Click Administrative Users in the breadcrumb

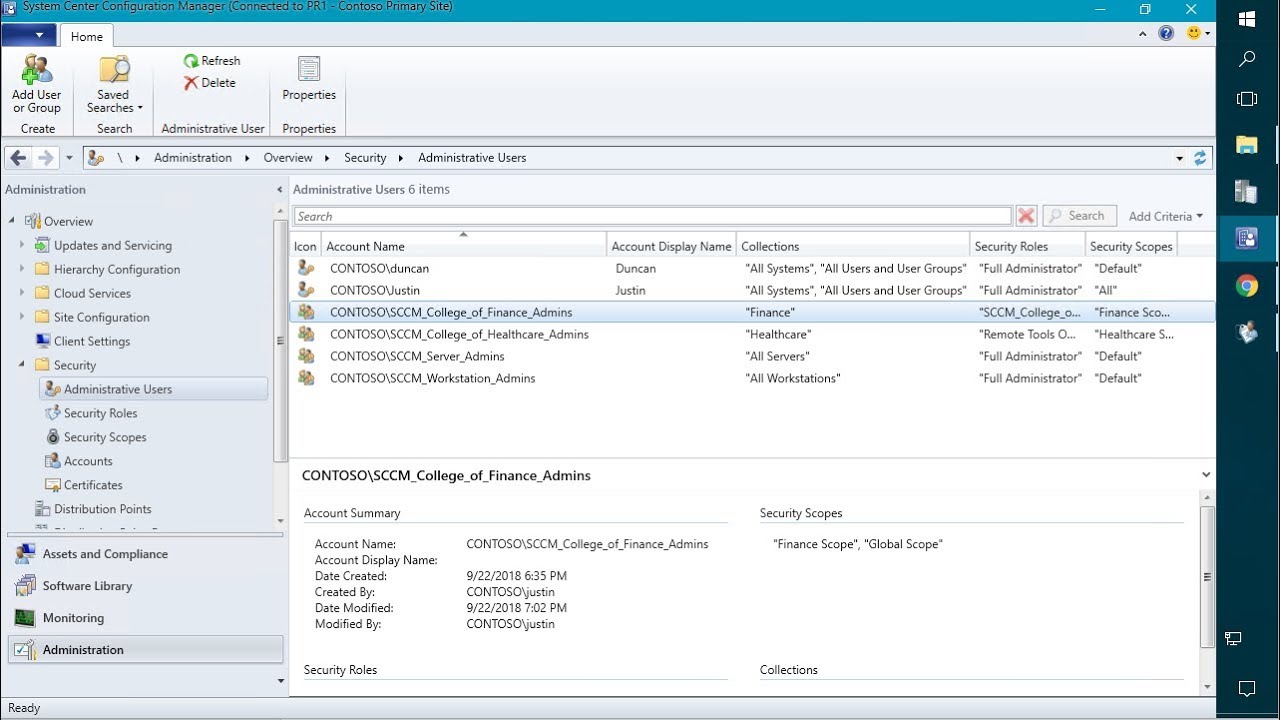click(x=472, y=158)
